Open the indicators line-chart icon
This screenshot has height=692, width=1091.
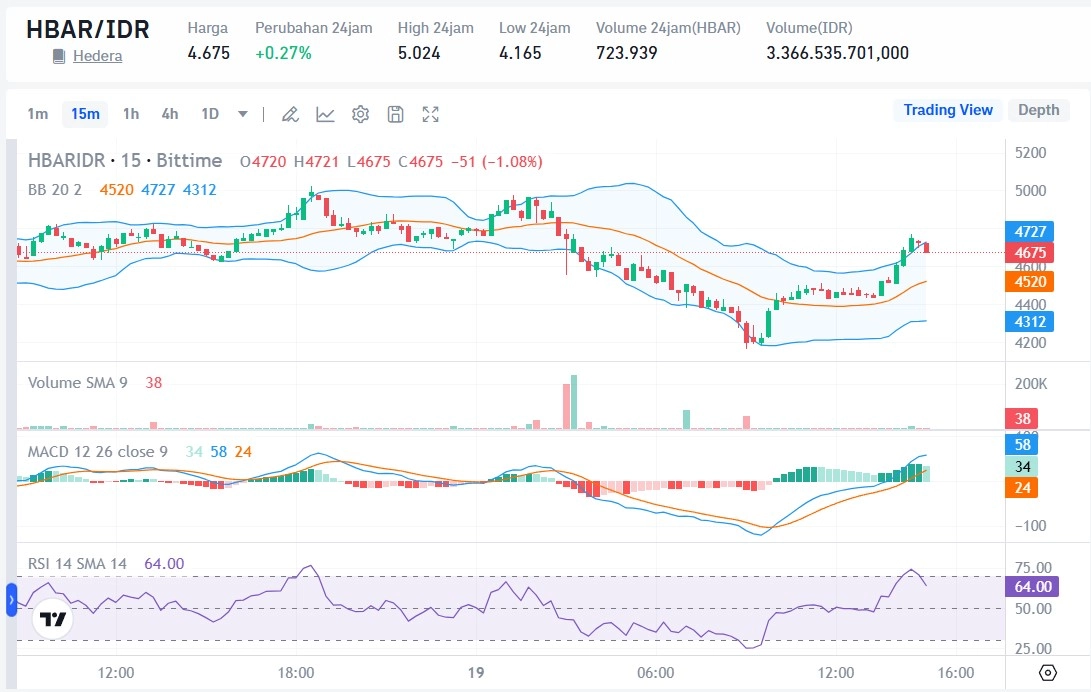(324, 114)
